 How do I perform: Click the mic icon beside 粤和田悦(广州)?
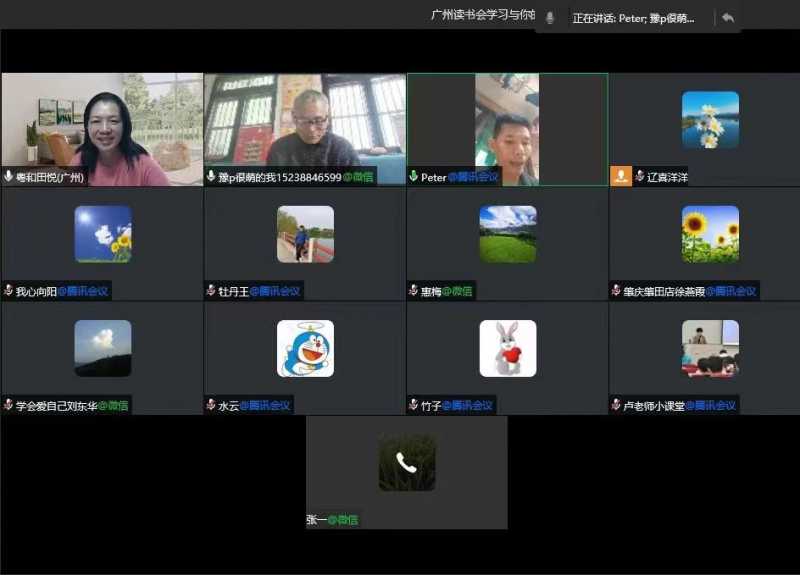[x=9, y=177]
